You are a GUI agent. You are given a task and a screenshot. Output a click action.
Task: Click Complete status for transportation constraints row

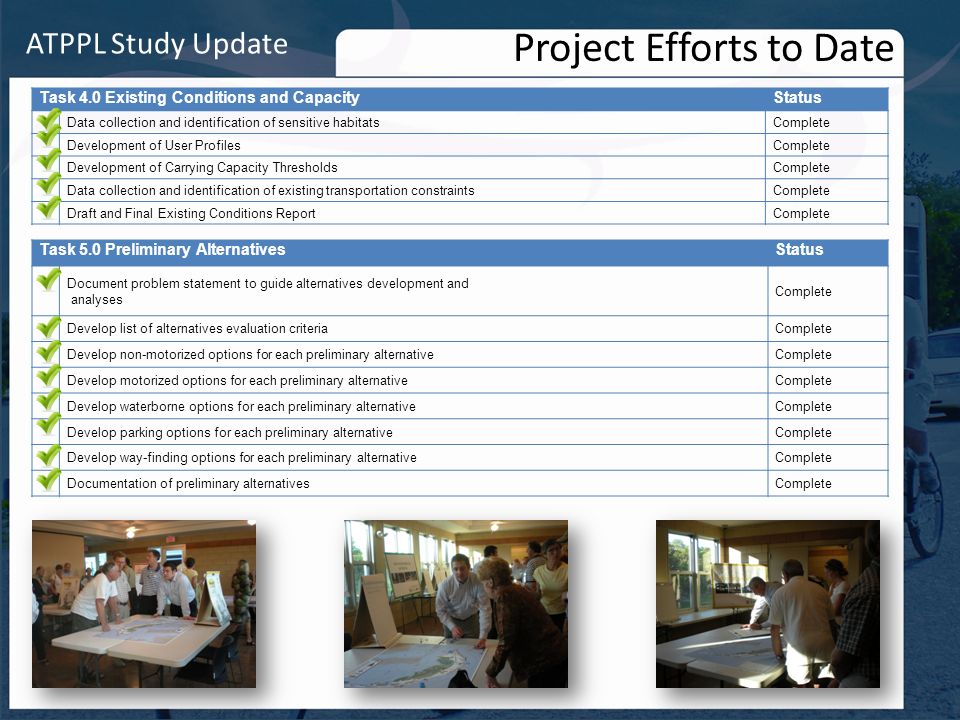(801, 190)
